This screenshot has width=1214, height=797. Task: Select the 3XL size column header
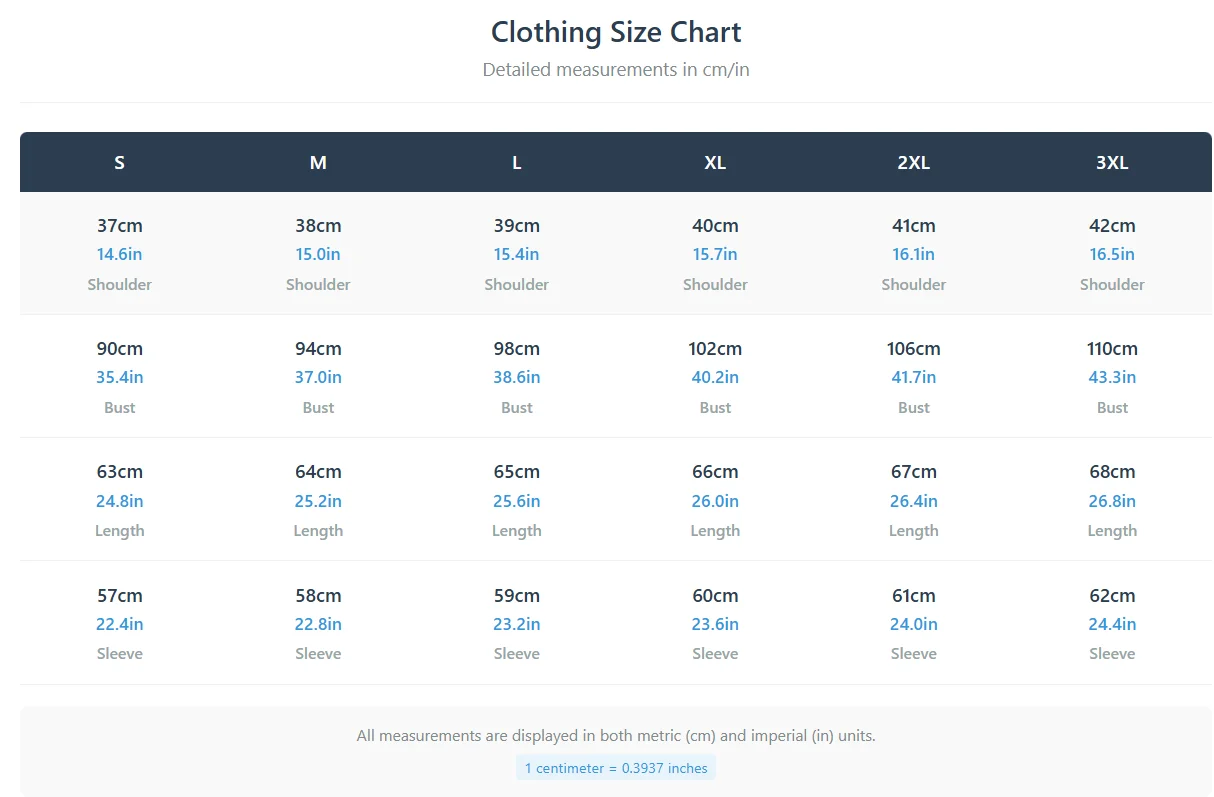click(1112, 162)
